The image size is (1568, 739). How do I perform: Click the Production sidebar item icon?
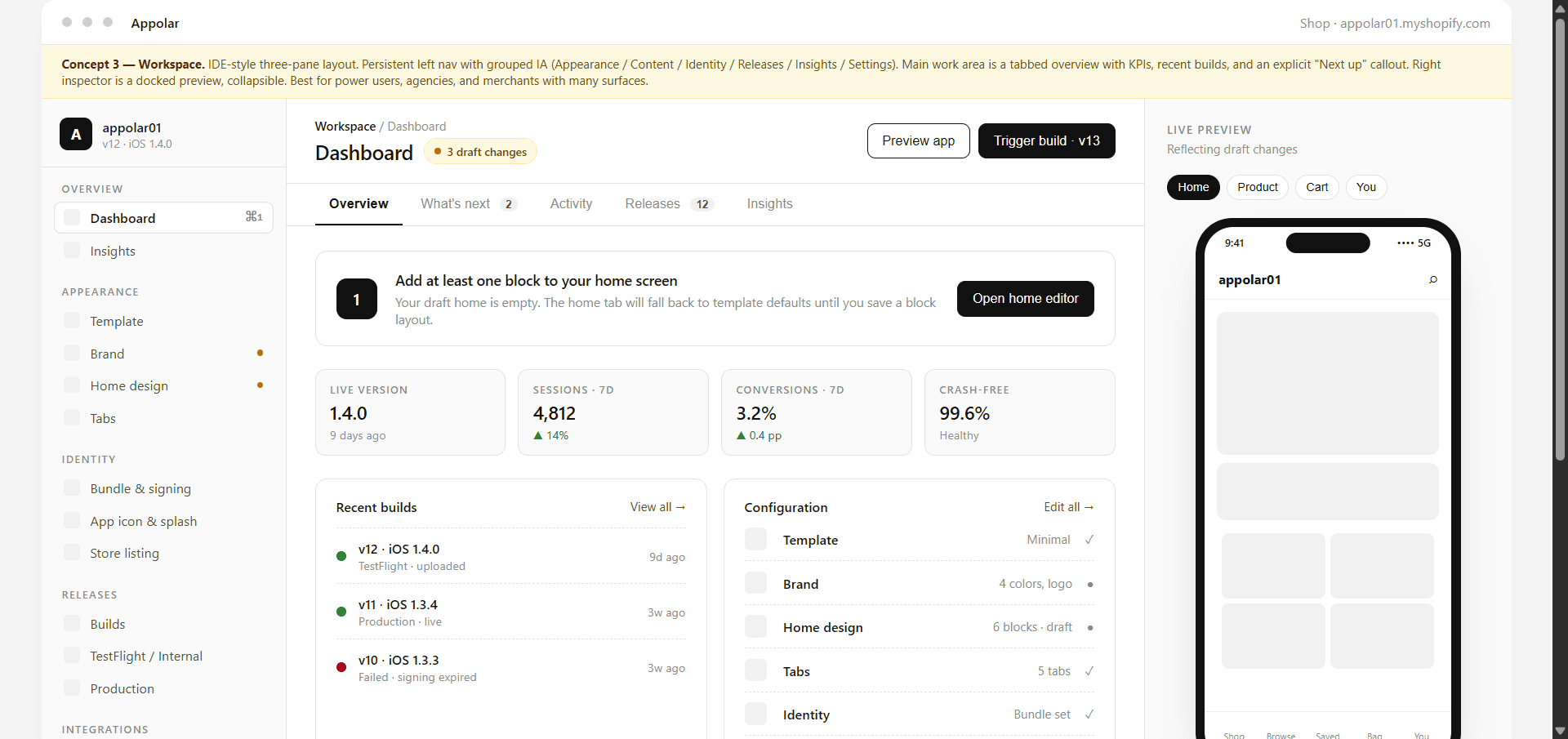[72, 688]
